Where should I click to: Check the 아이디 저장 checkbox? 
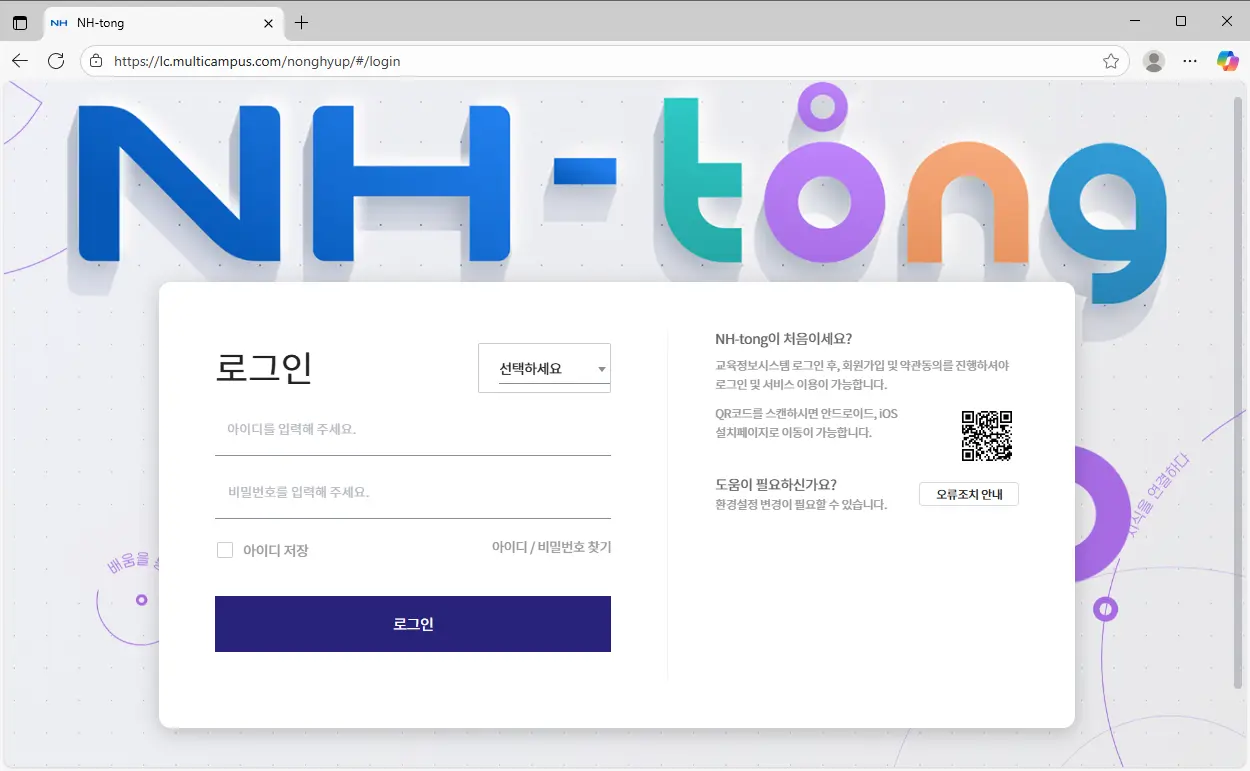225,550
